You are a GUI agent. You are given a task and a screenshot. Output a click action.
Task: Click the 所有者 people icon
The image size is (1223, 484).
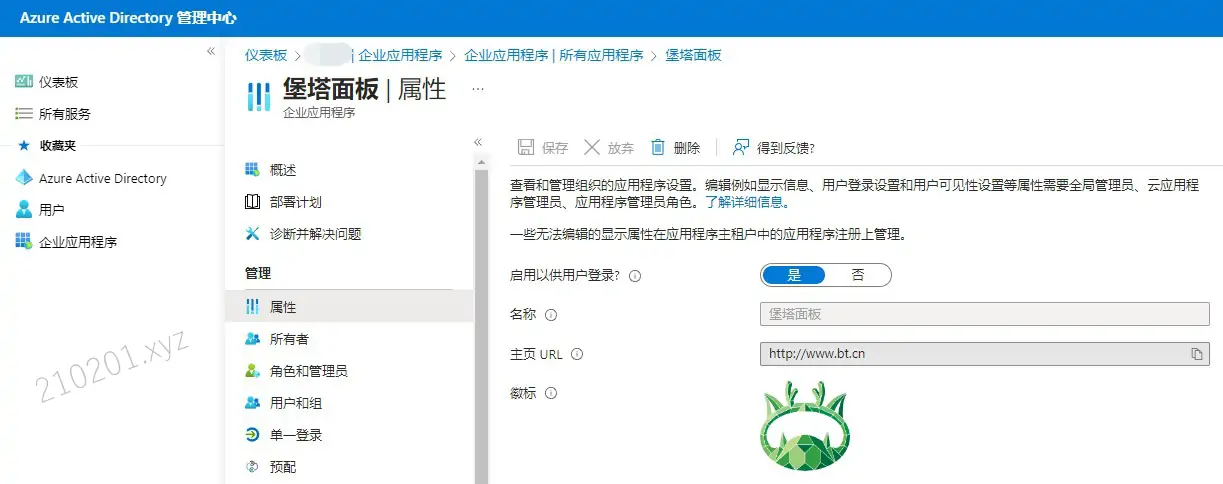tap(252, 339)
